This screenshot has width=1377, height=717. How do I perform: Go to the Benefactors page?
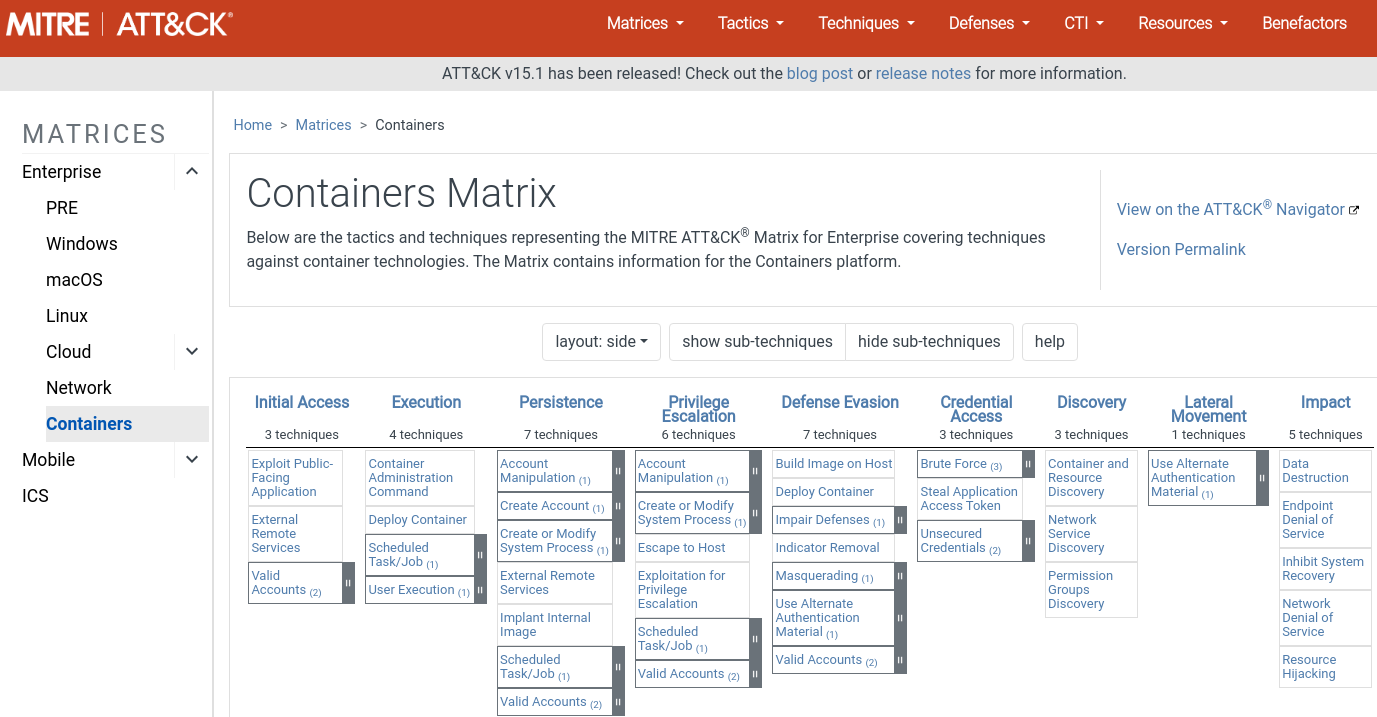point(1304,23)
